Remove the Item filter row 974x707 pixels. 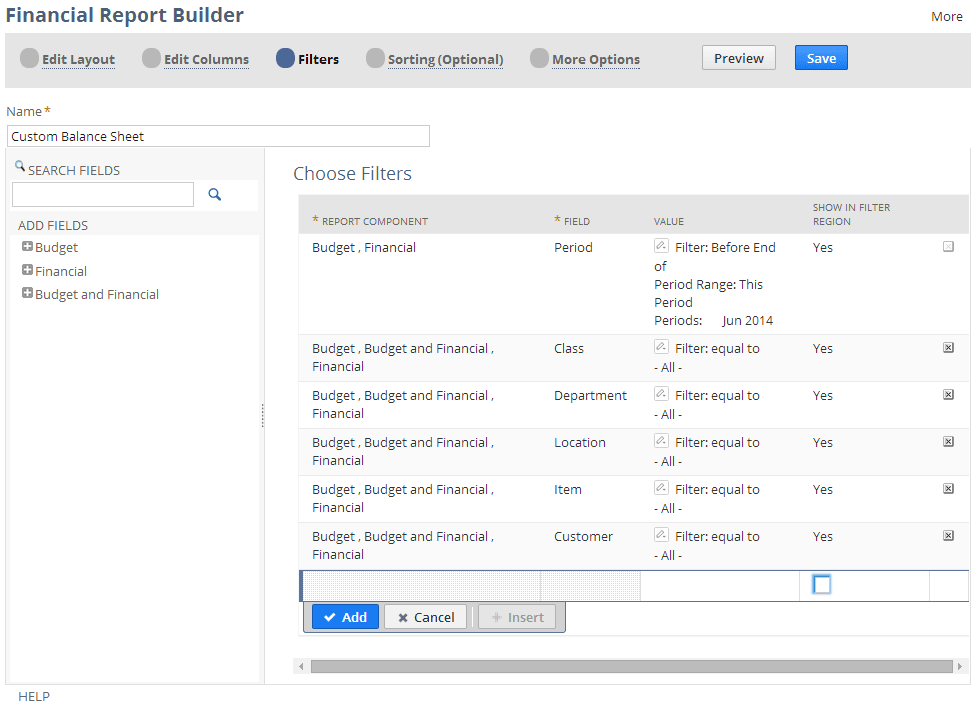pyautogui.click(x=948, y=488)
